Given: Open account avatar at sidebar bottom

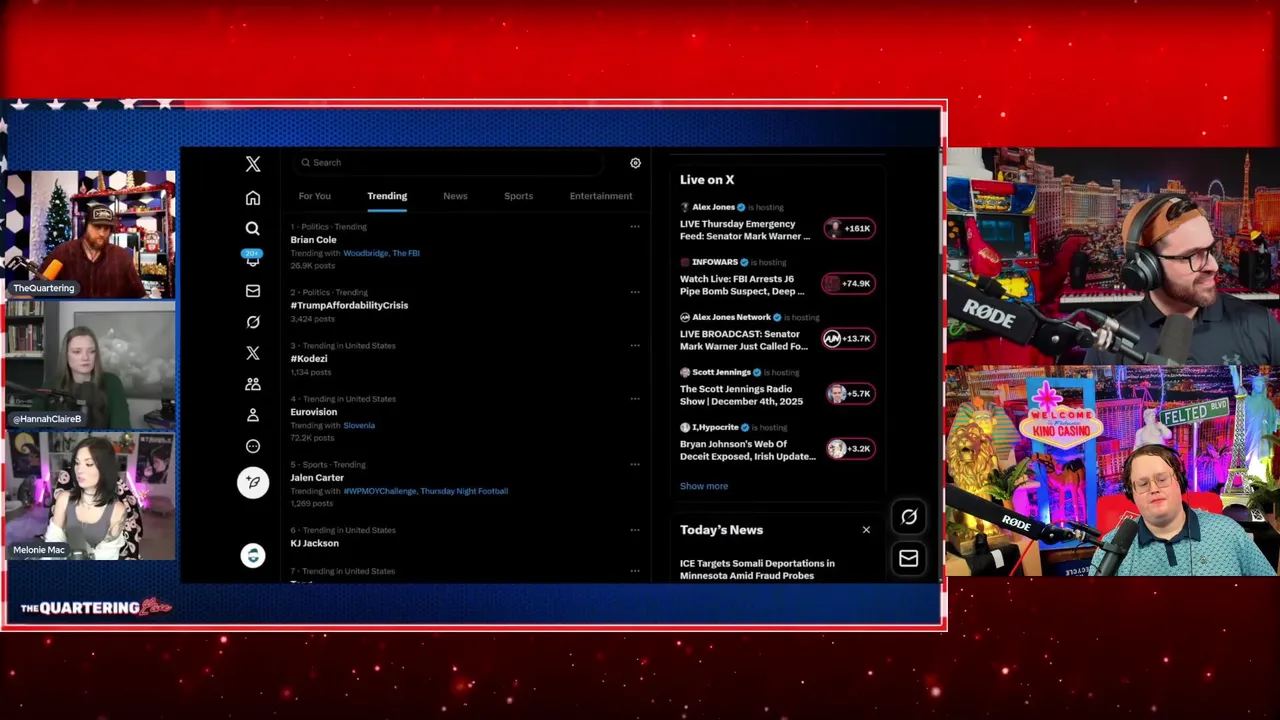Looking at the screenshot, I should pyautogui.click(x=253, y=556).
